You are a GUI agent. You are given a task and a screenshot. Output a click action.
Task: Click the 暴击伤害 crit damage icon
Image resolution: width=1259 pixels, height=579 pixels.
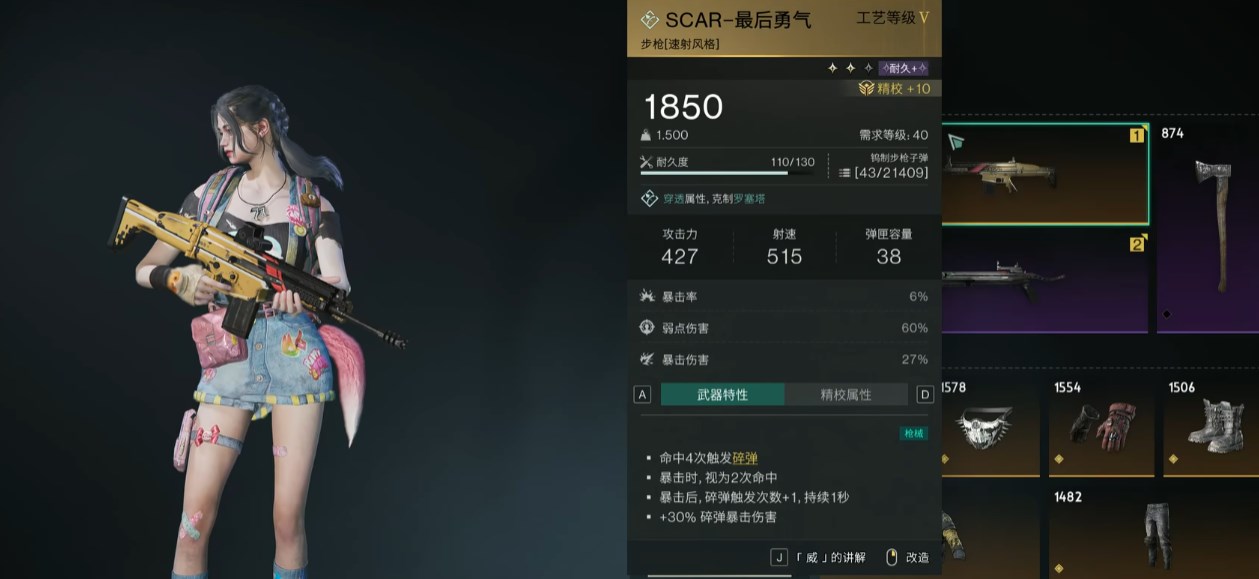point(646,359)
